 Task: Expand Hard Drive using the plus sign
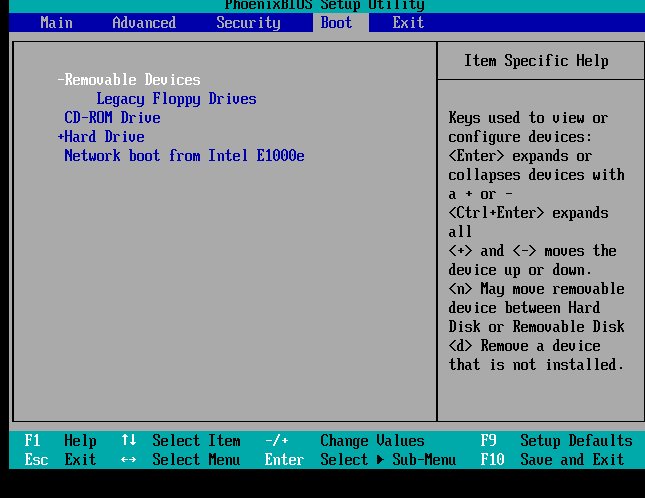tap(61, 137)
